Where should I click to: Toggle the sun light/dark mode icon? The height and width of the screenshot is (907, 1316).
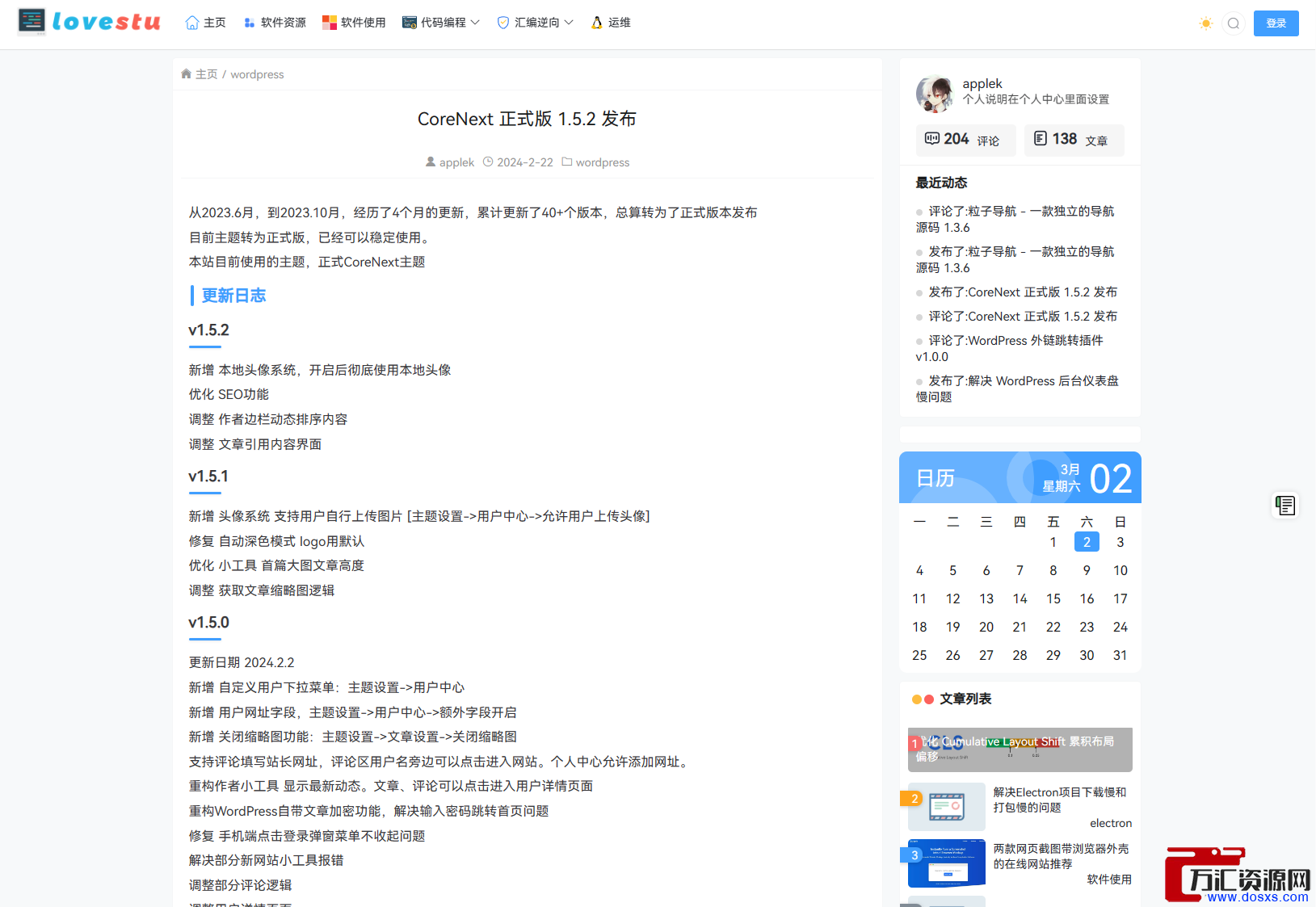click(x=1206, y=23)
